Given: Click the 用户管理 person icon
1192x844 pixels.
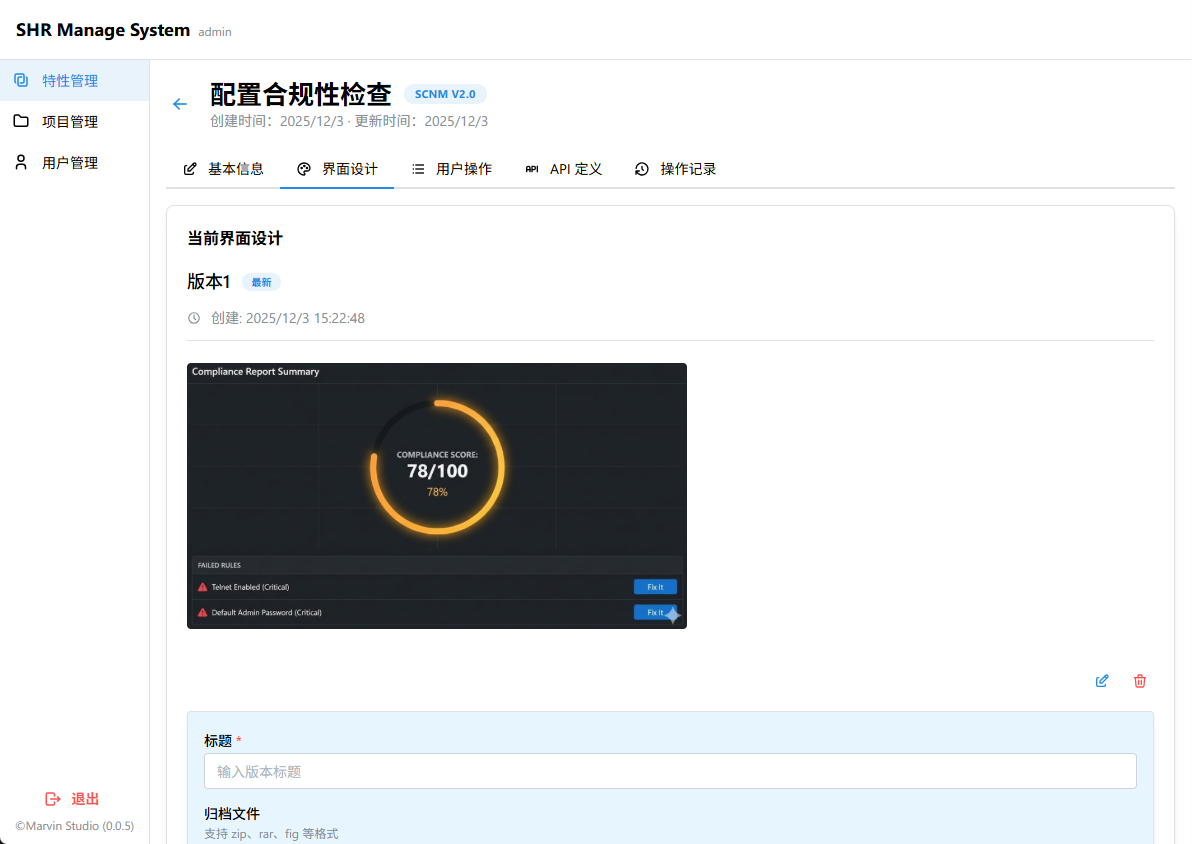Looking at the screenshot, I should tap(21, 162).
